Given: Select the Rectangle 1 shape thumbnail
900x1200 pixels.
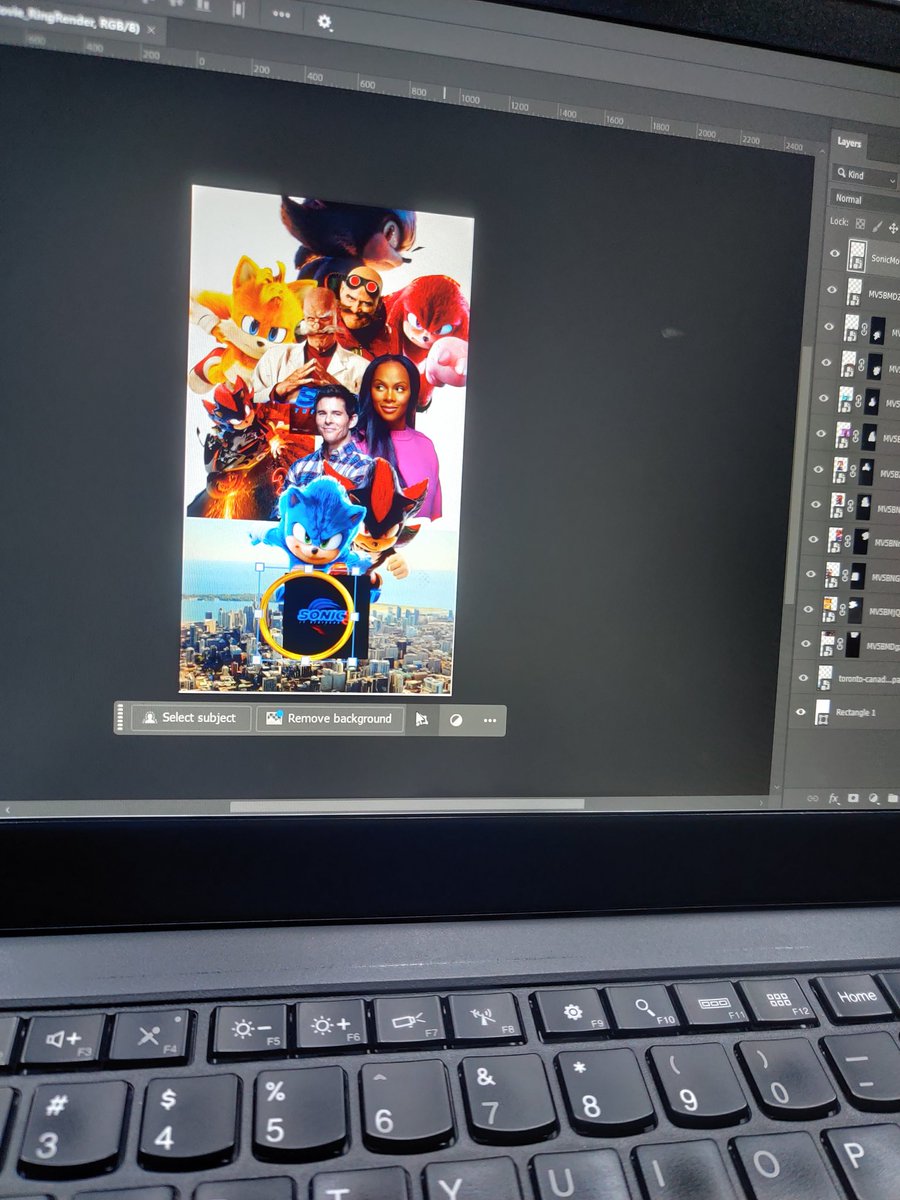Looking at the screenshot, I should (822, 712).
